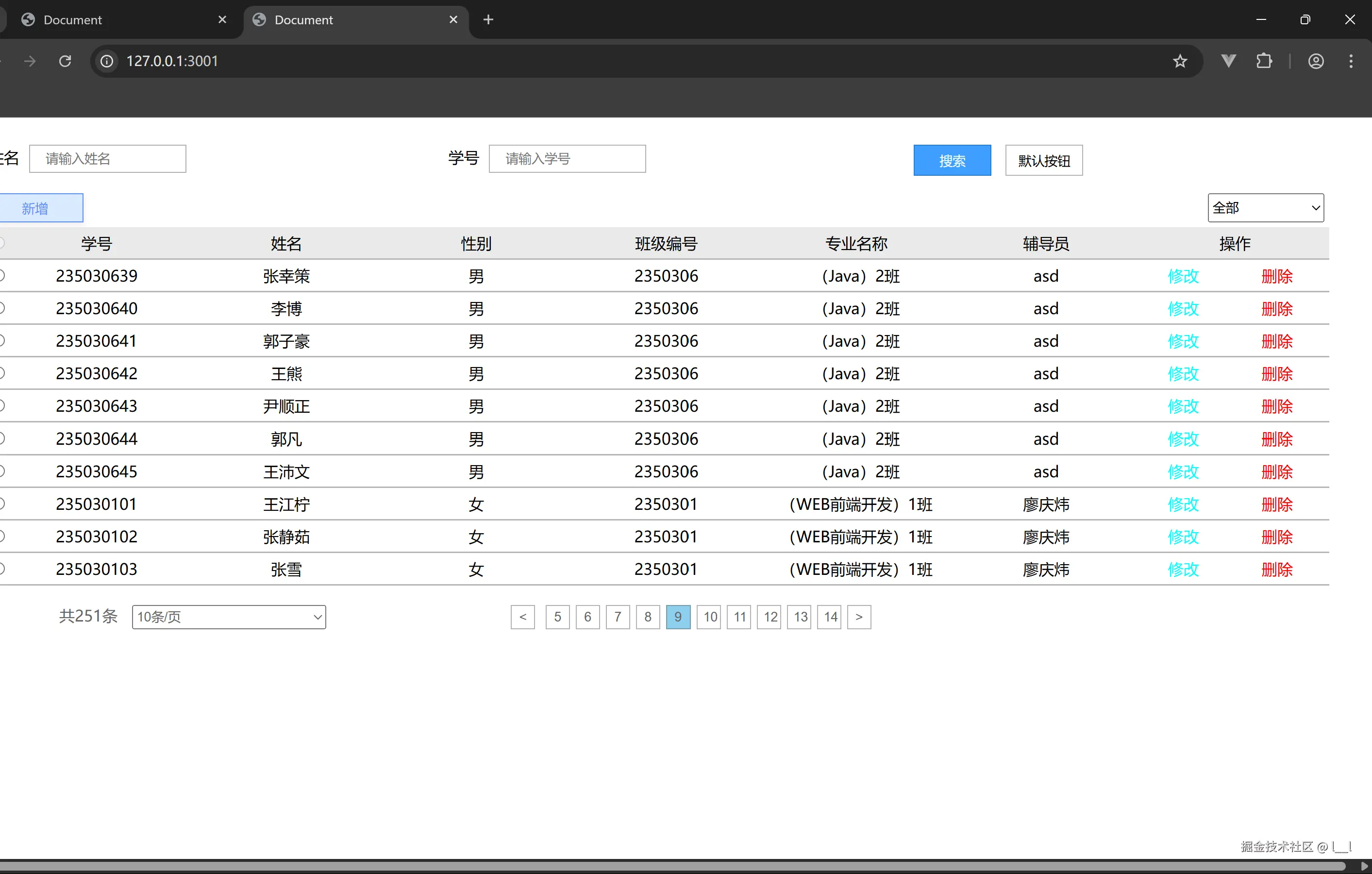1372x874 pixels.
Task: Select the row radio for 235030639
Action: tap(2, 276)
